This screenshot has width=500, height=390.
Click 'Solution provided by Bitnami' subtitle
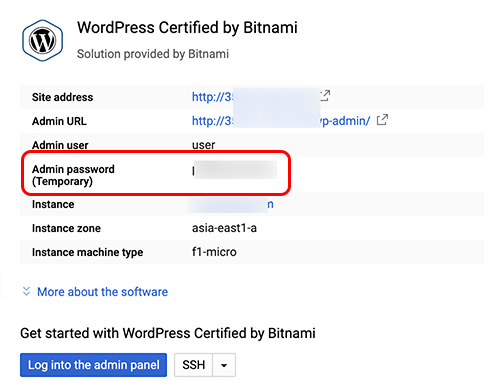153,54
